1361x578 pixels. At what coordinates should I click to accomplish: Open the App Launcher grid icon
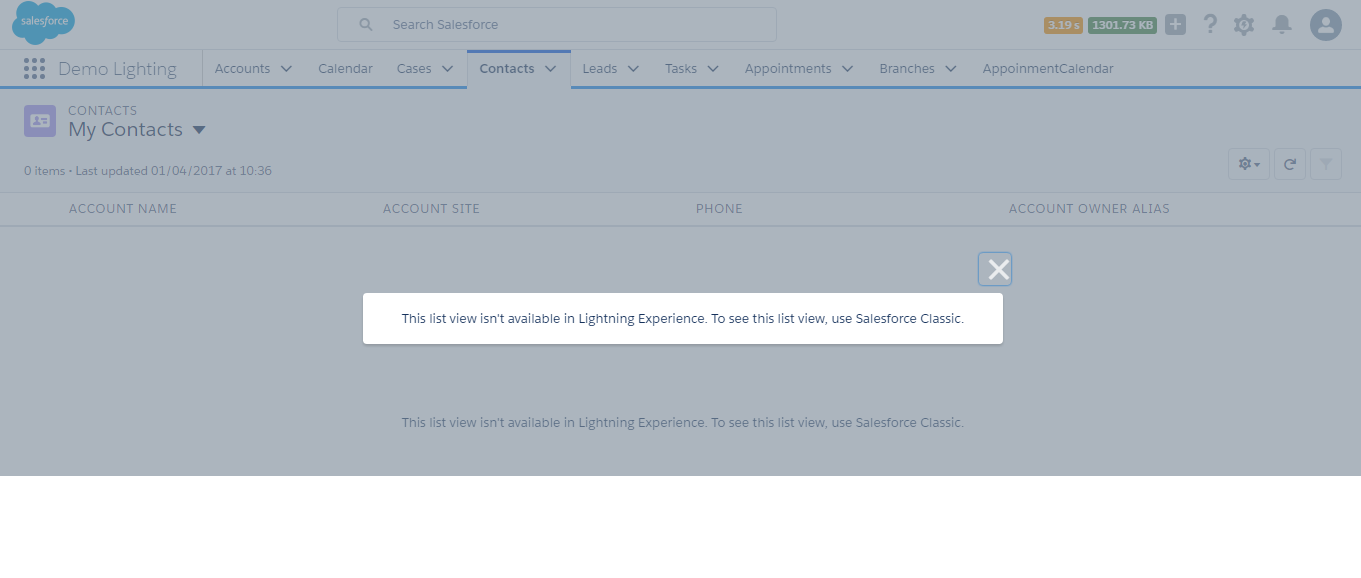(34, 68)
